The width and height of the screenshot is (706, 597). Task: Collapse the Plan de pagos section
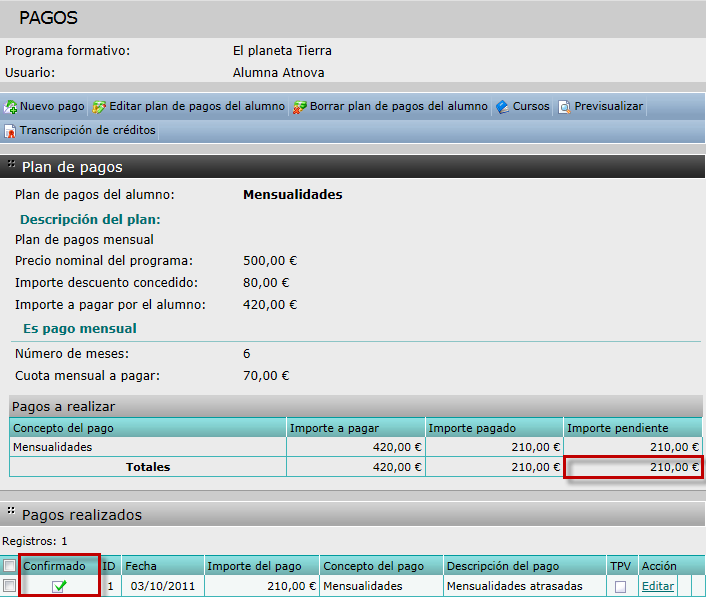point(11,164)
